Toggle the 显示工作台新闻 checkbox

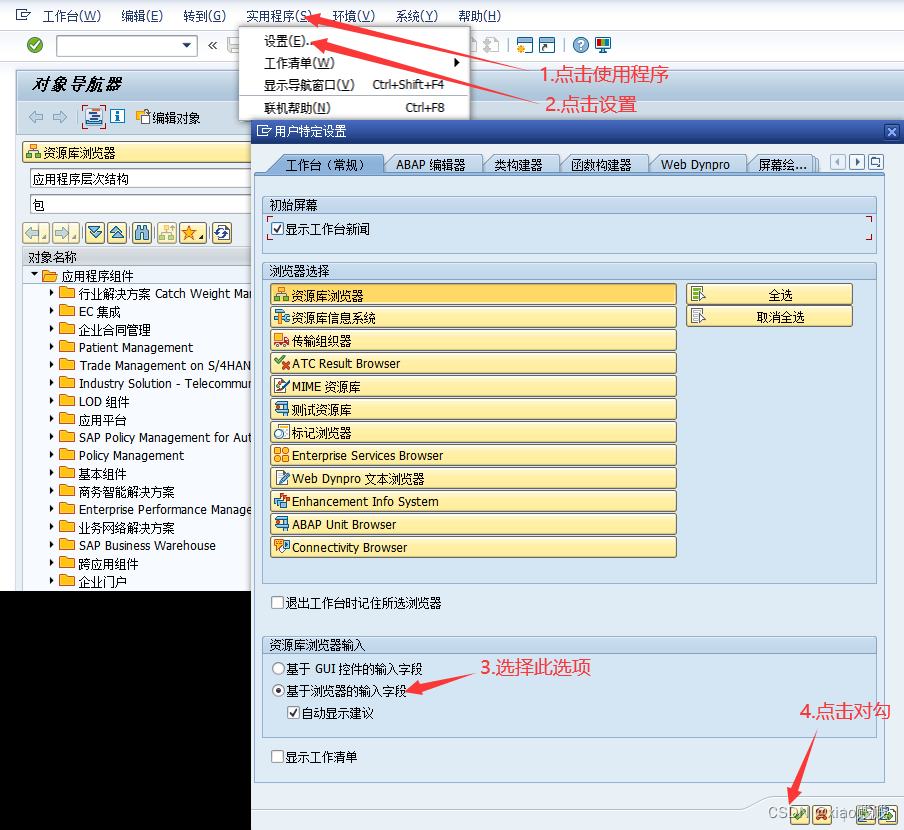point(277,229)
